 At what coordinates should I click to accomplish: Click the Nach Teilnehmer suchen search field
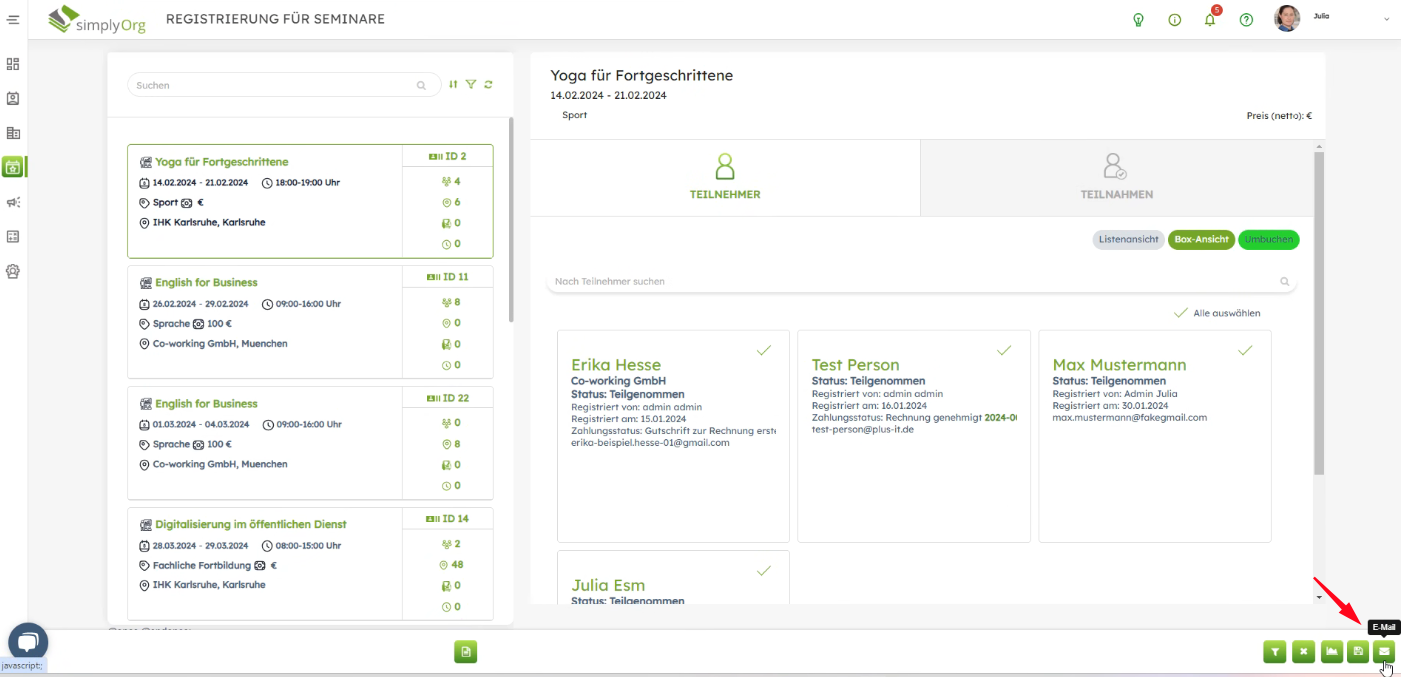pyautogui.click(x=910, y=282)
